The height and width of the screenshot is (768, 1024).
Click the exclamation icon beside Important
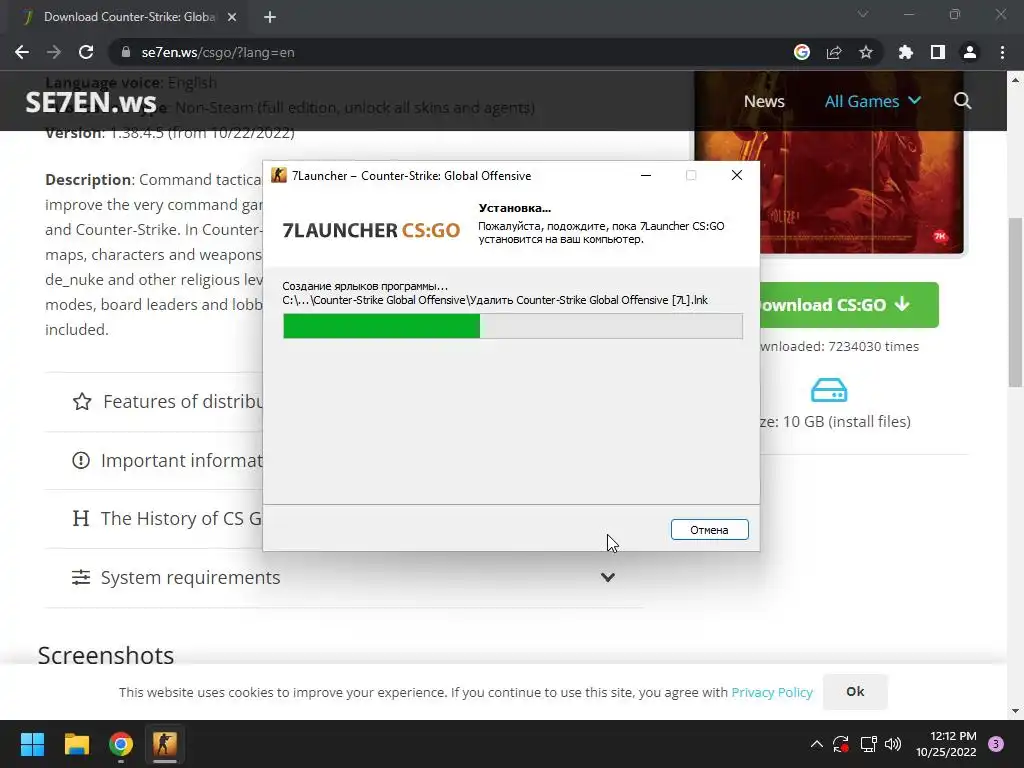(x=81, y=460)
